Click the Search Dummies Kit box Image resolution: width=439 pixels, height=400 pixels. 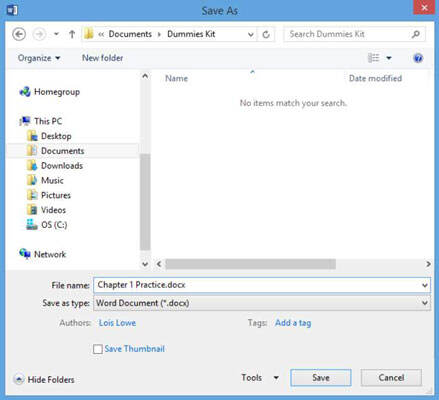point(354,34)
